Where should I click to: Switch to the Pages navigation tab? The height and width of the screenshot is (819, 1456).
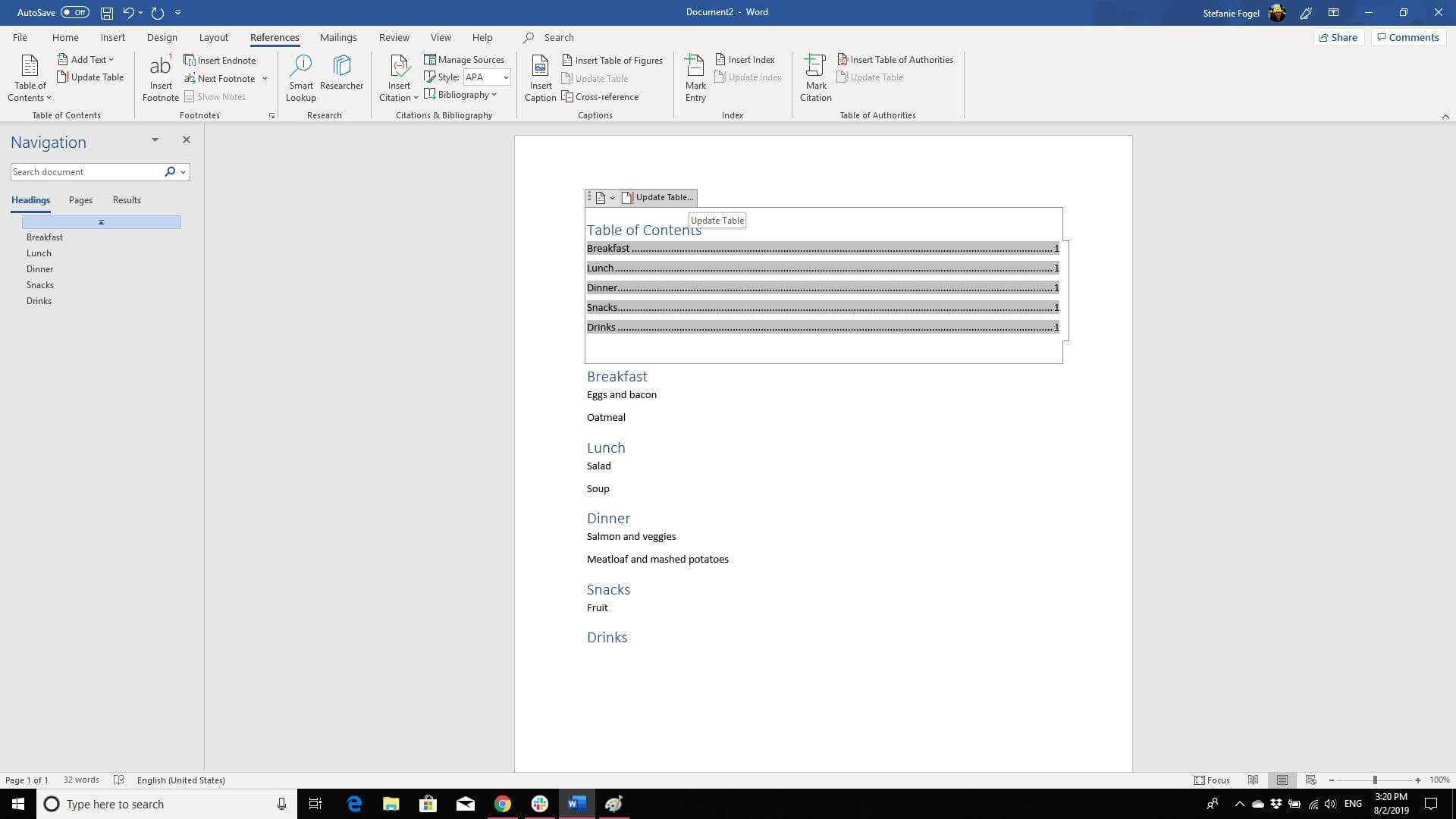tap(80, 199)
